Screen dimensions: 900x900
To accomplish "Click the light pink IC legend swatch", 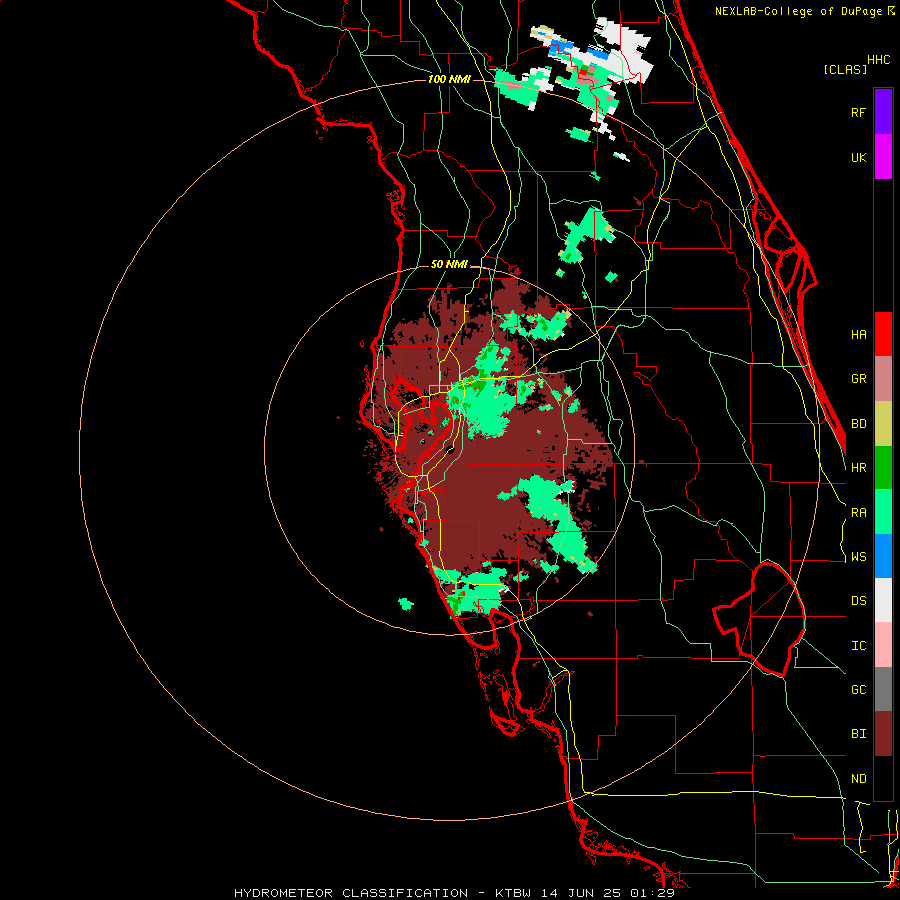I will (883, 645).
